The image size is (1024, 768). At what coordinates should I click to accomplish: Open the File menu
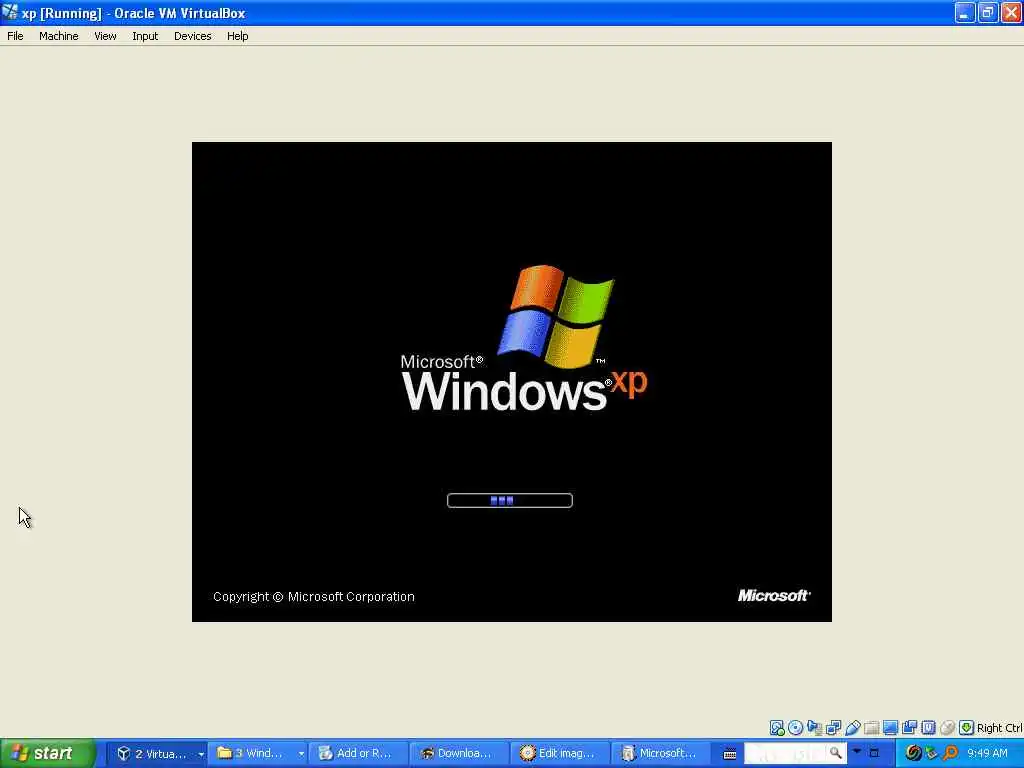click(15, 36)
